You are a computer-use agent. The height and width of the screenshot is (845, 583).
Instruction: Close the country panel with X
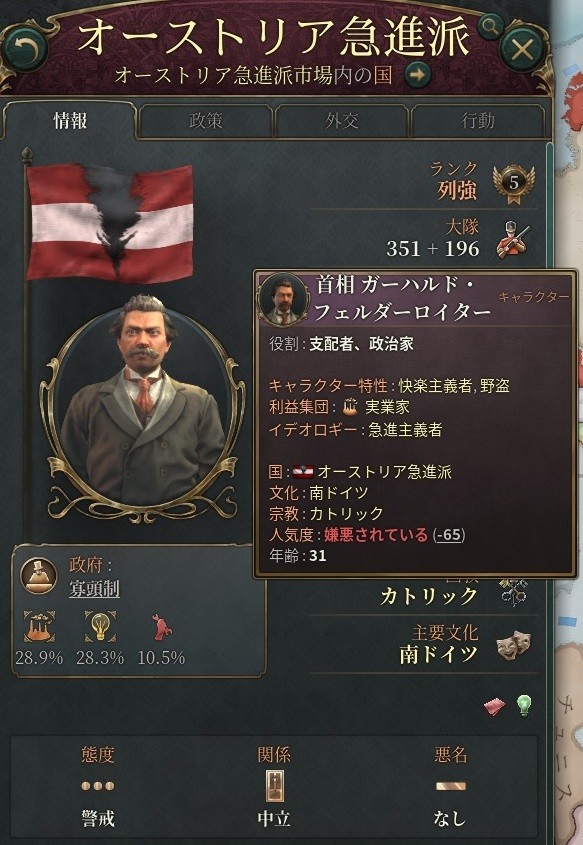point(522,50)
